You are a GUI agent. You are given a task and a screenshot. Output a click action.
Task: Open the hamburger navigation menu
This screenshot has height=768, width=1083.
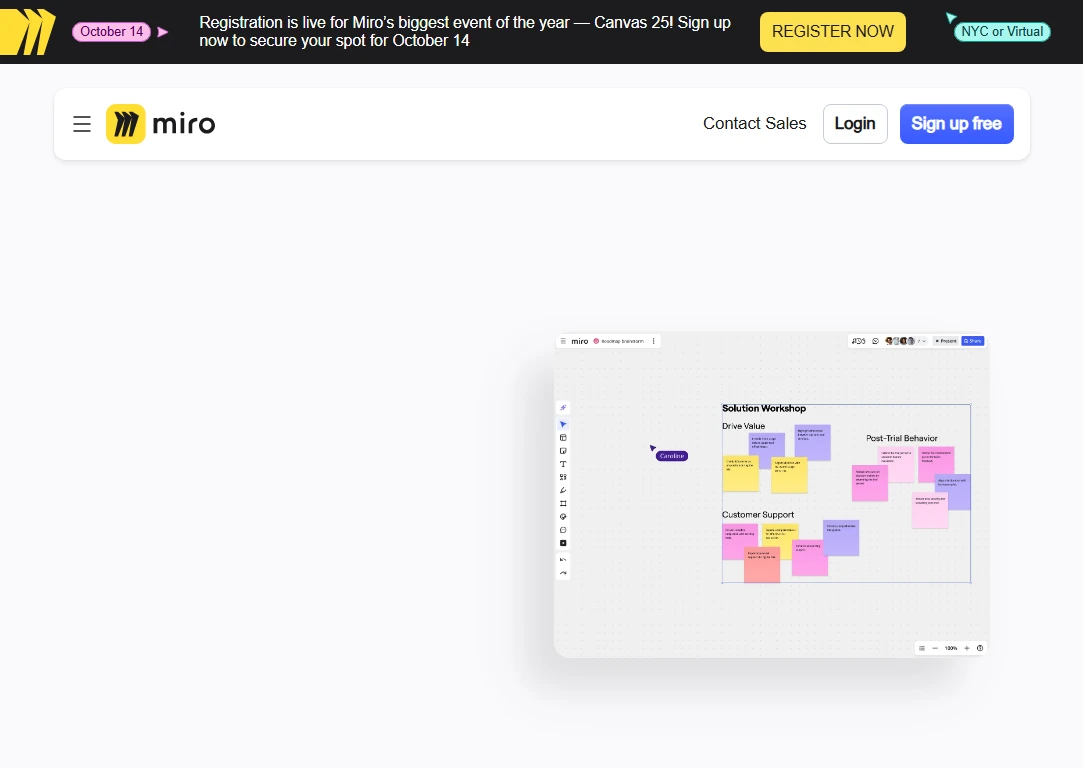click(82, 124)
